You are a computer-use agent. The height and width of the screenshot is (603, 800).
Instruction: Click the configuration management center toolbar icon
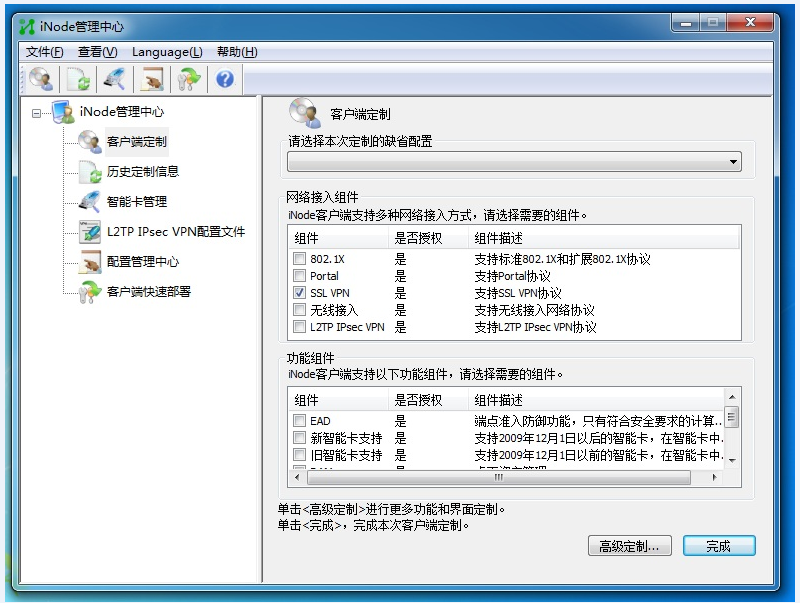click(152, 80)
